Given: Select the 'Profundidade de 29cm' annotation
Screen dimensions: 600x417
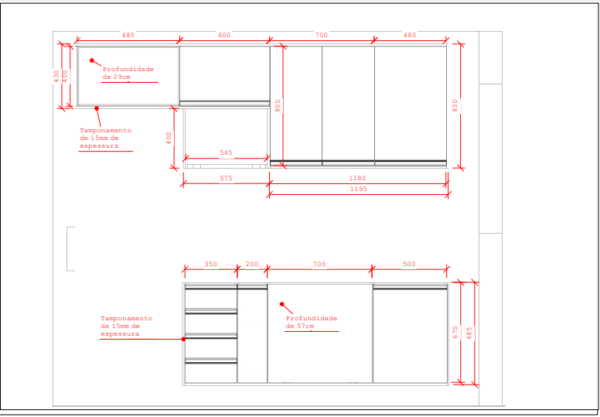Looking at the screenshot, I should point(127,73).
